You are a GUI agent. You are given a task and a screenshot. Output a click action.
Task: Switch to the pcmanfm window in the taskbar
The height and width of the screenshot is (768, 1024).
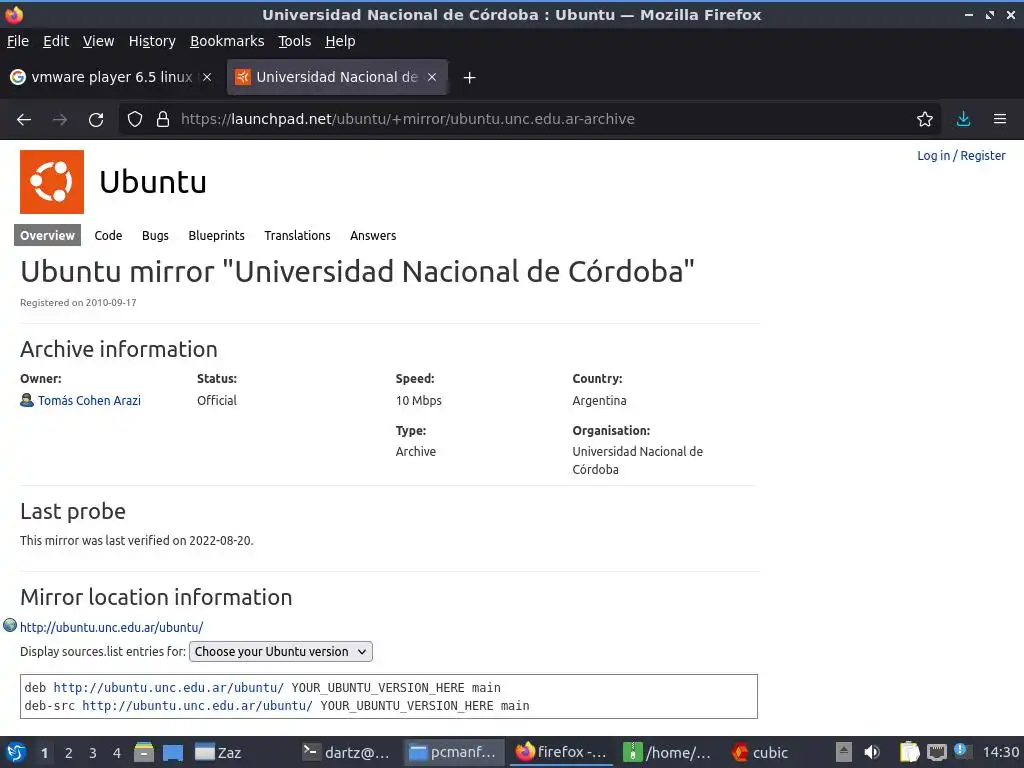pyautogui.click(x=453, y=752)
